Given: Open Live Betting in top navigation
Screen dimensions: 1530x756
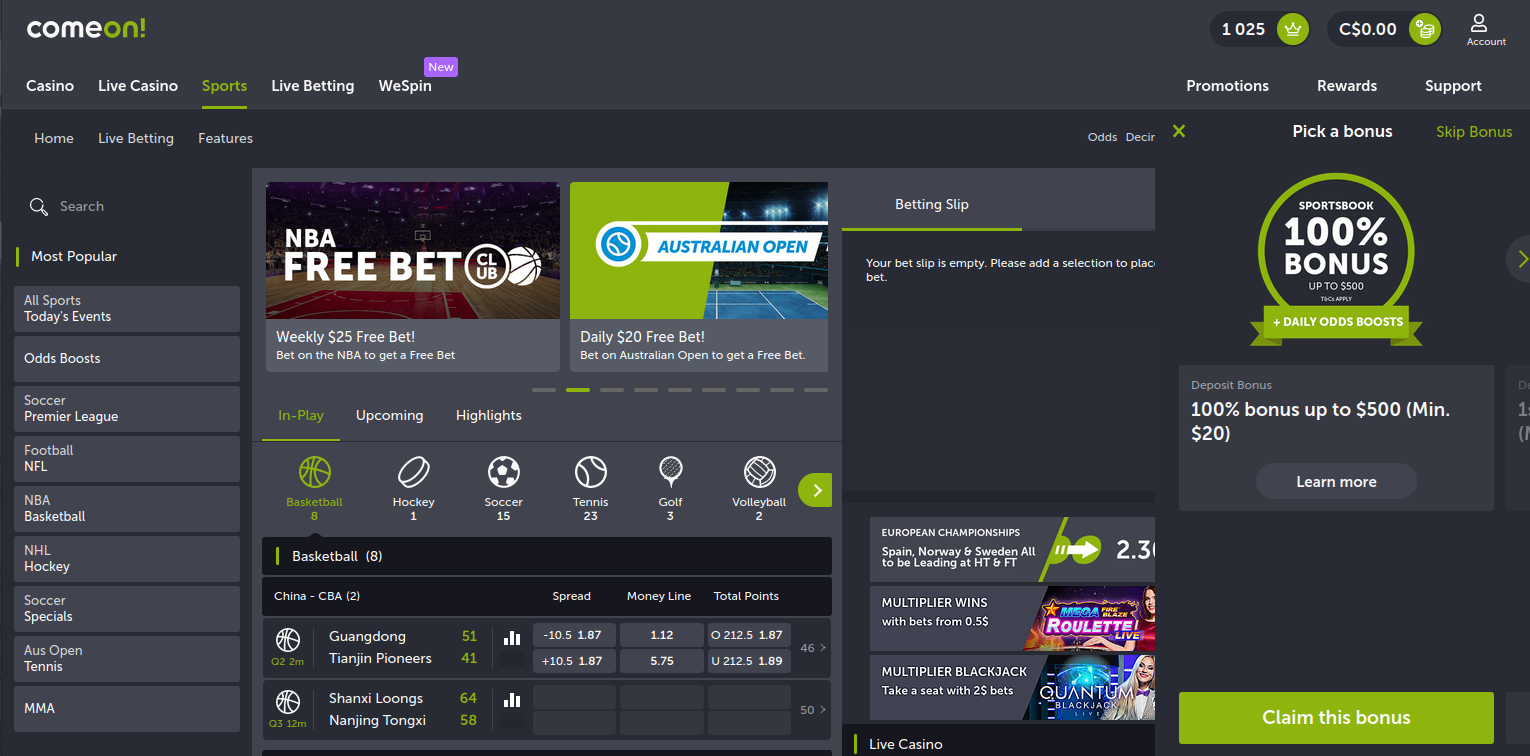Looking at the screenshot, I should (313, 86).
